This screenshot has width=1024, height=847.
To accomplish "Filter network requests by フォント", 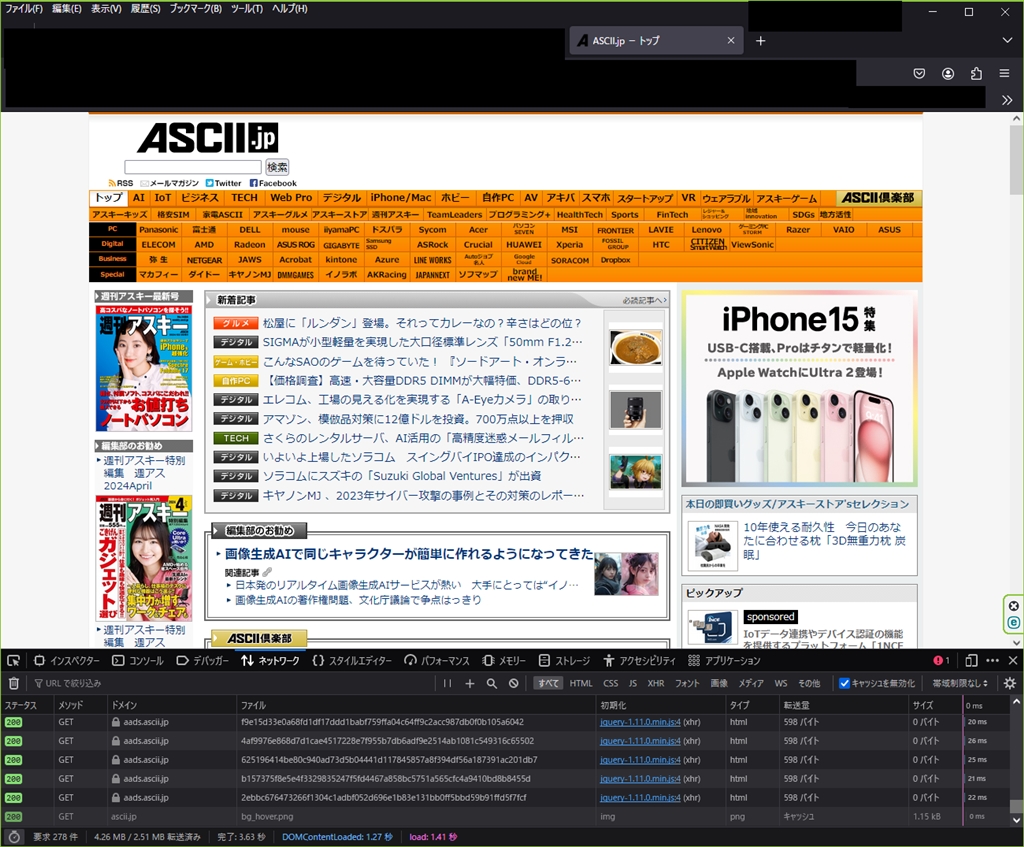I will click(687, 683).
